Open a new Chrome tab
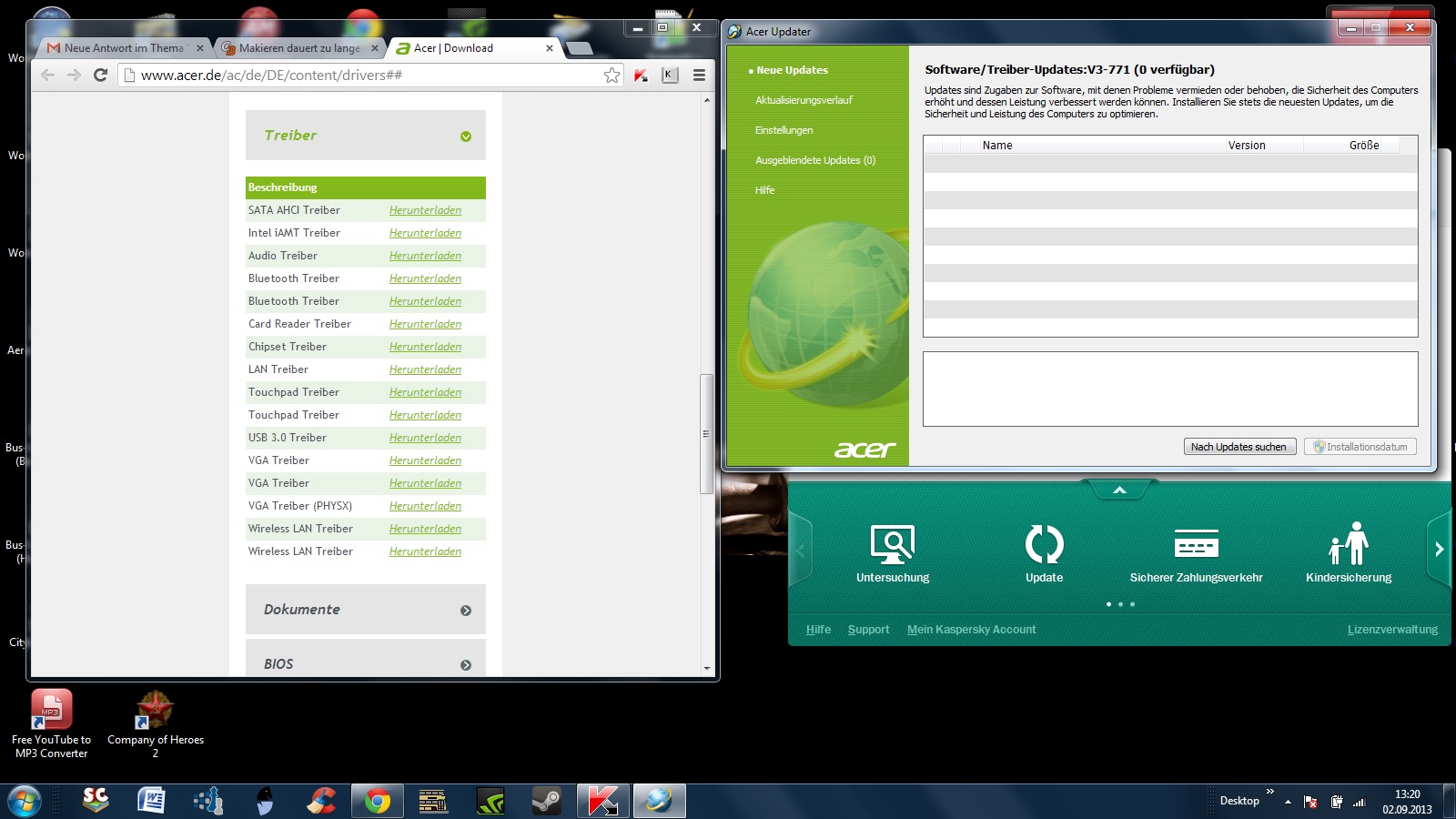Screen dimensions: 1456x819 pyautogui.click(x=579, y=48)
